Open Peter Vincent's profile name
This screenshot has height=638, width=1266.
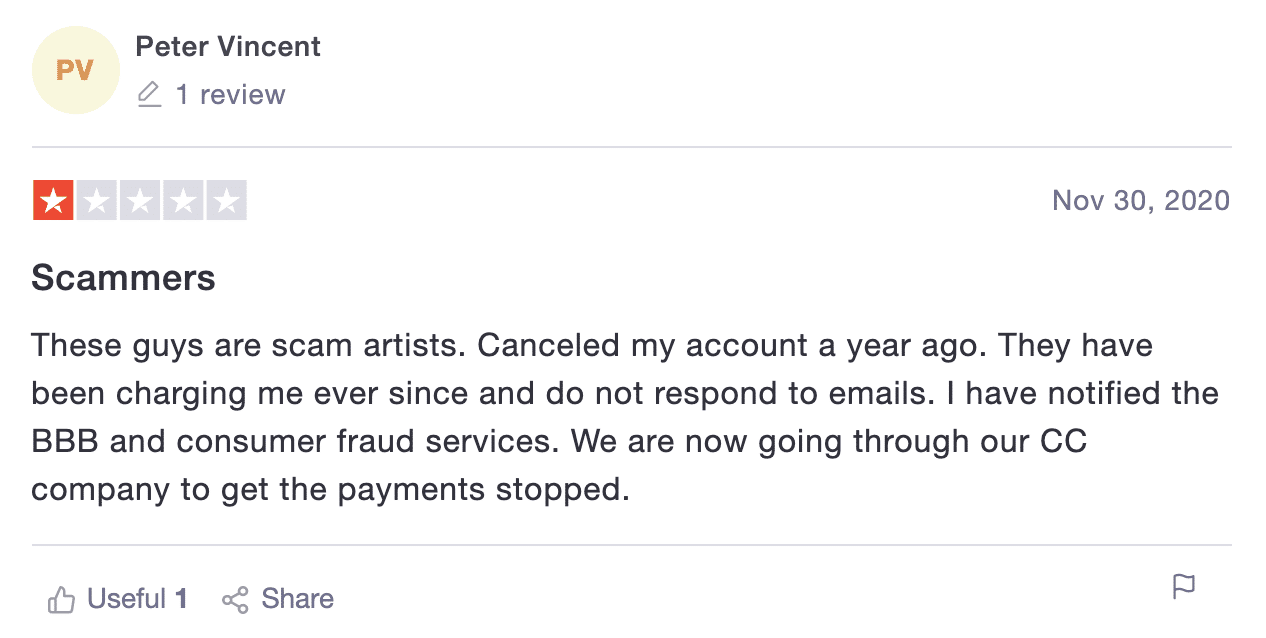[x=228, y=46]
